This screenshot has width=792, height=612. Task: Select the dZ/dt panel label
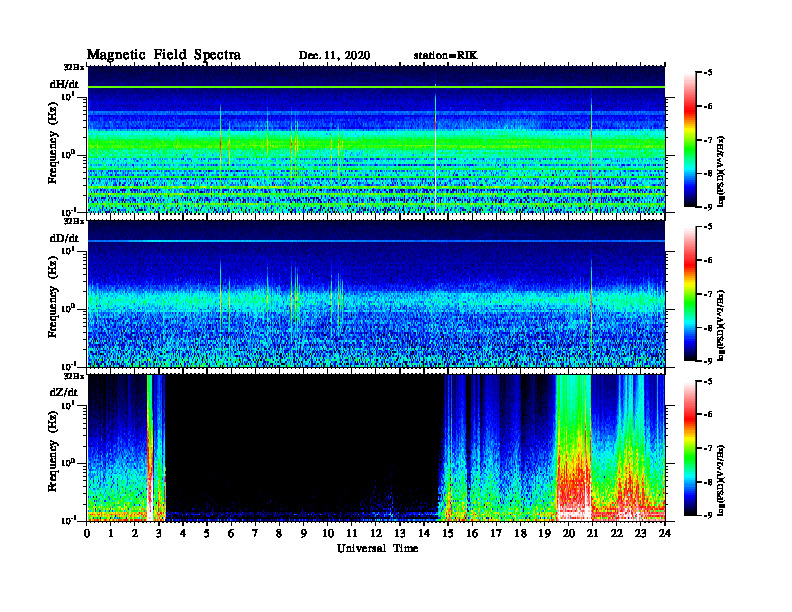tap(64, 392)
